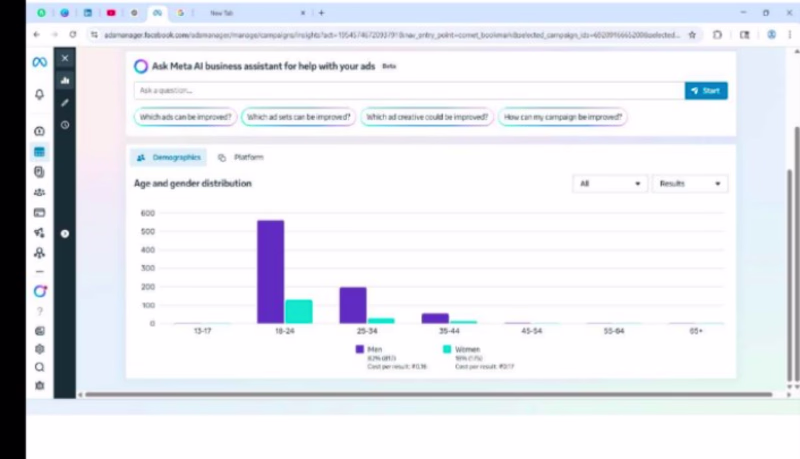Choose 'Which ad creative could be improved?' suggestion
800x459 pixels.
(427, 117)
